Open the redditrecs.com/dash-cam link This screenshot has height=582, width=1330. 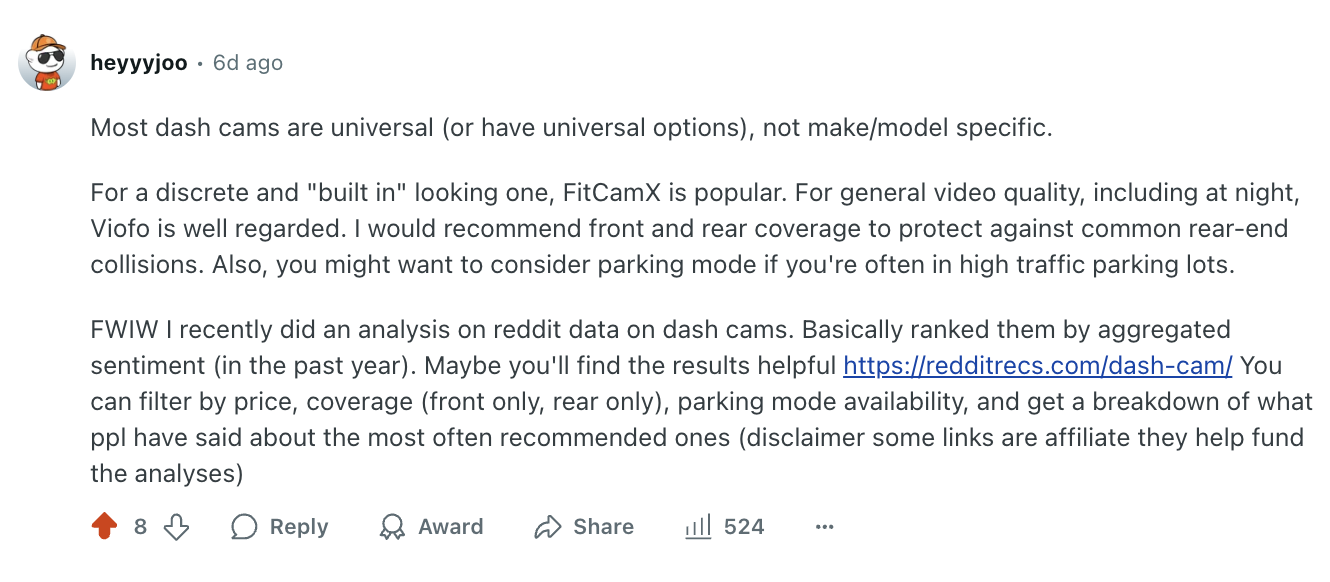1035,365
